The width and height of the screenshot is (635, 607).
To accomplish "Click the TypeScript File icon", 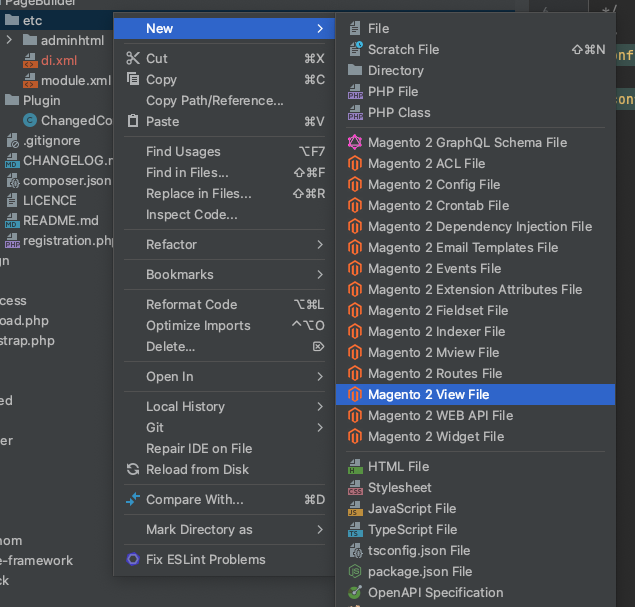I will 355,530.
